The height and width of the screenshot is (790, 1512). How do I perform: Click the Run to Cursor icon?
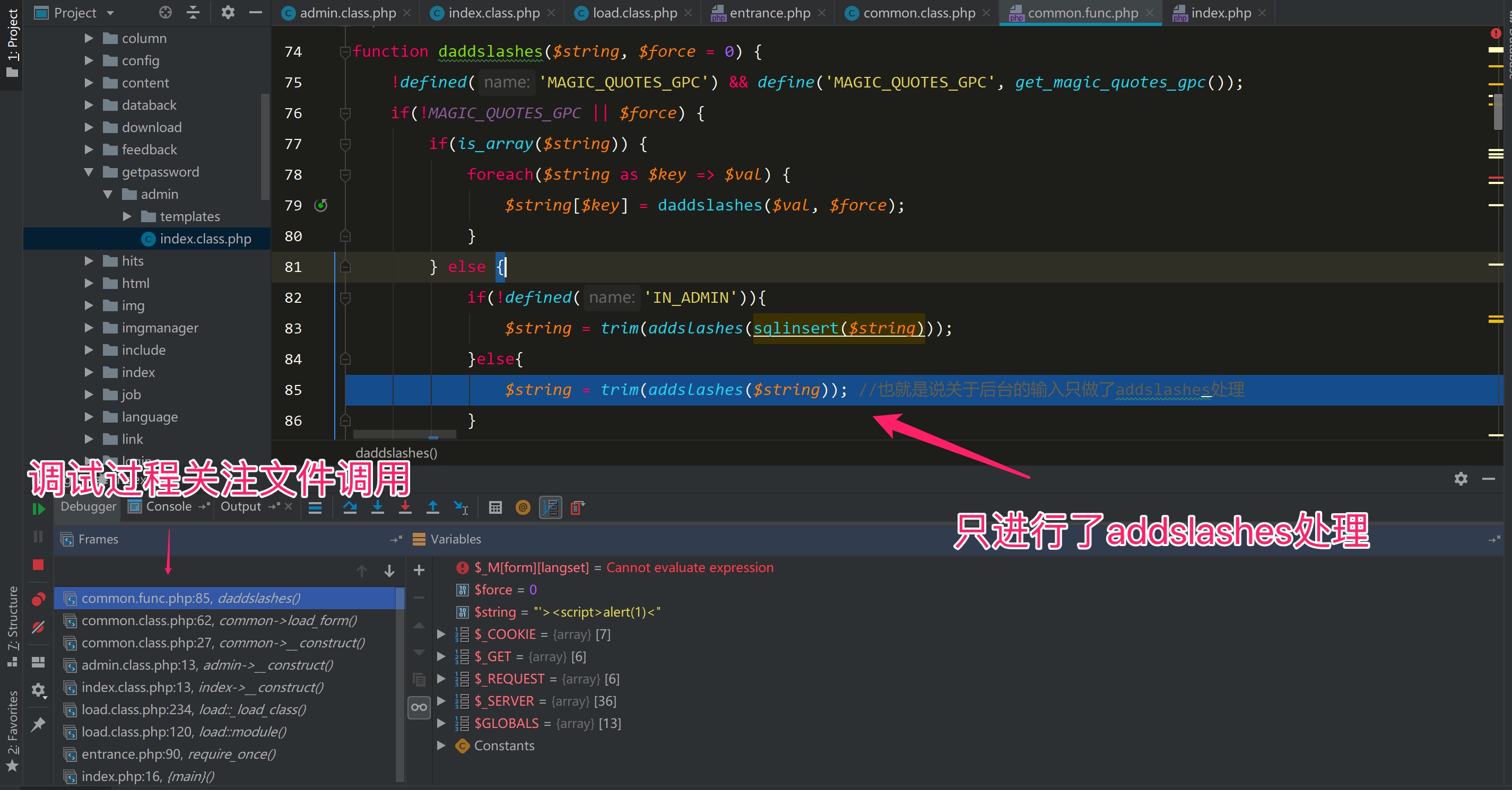[460, 507]
